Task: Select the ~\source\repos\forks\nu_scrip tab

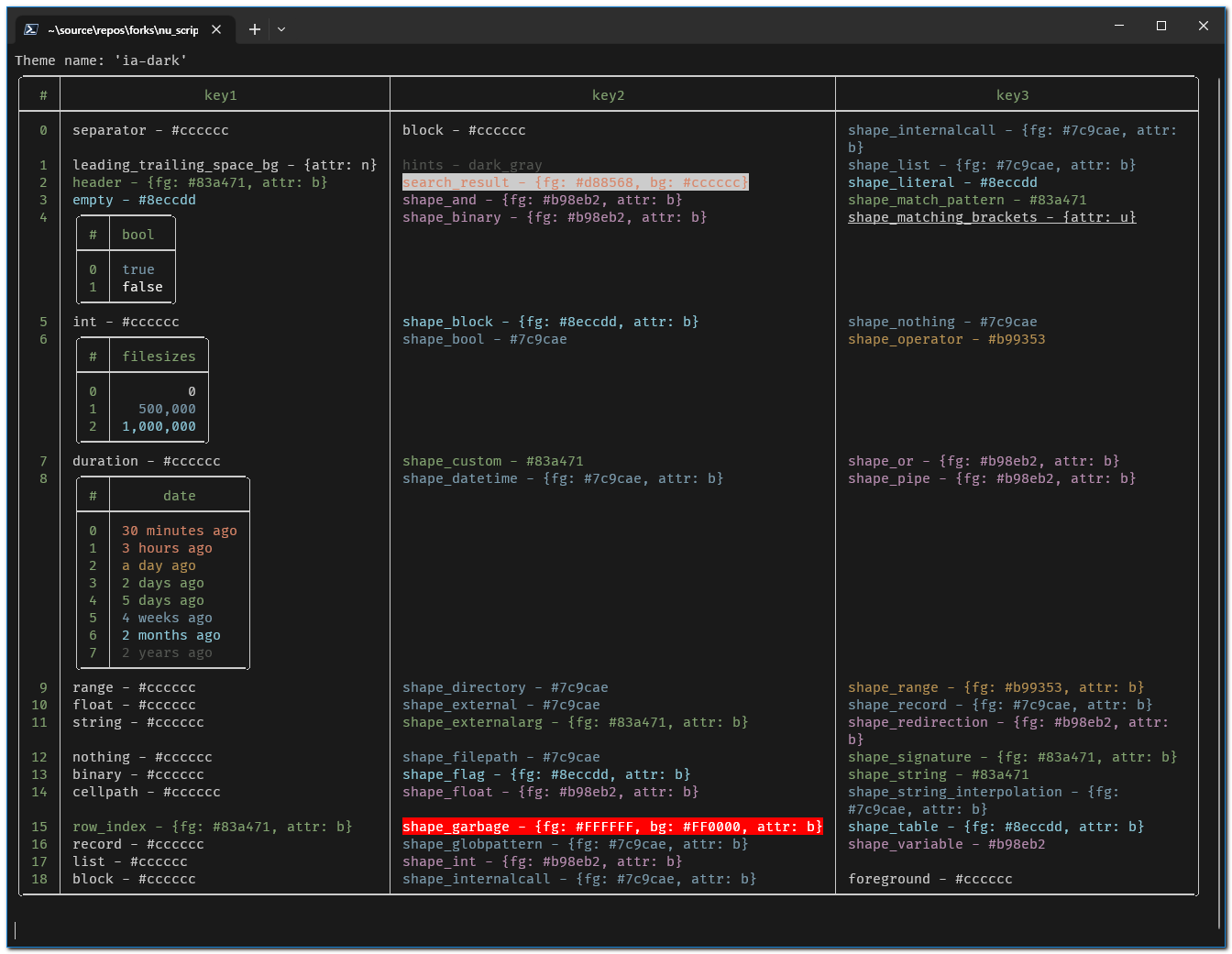Action: [123, 29]
